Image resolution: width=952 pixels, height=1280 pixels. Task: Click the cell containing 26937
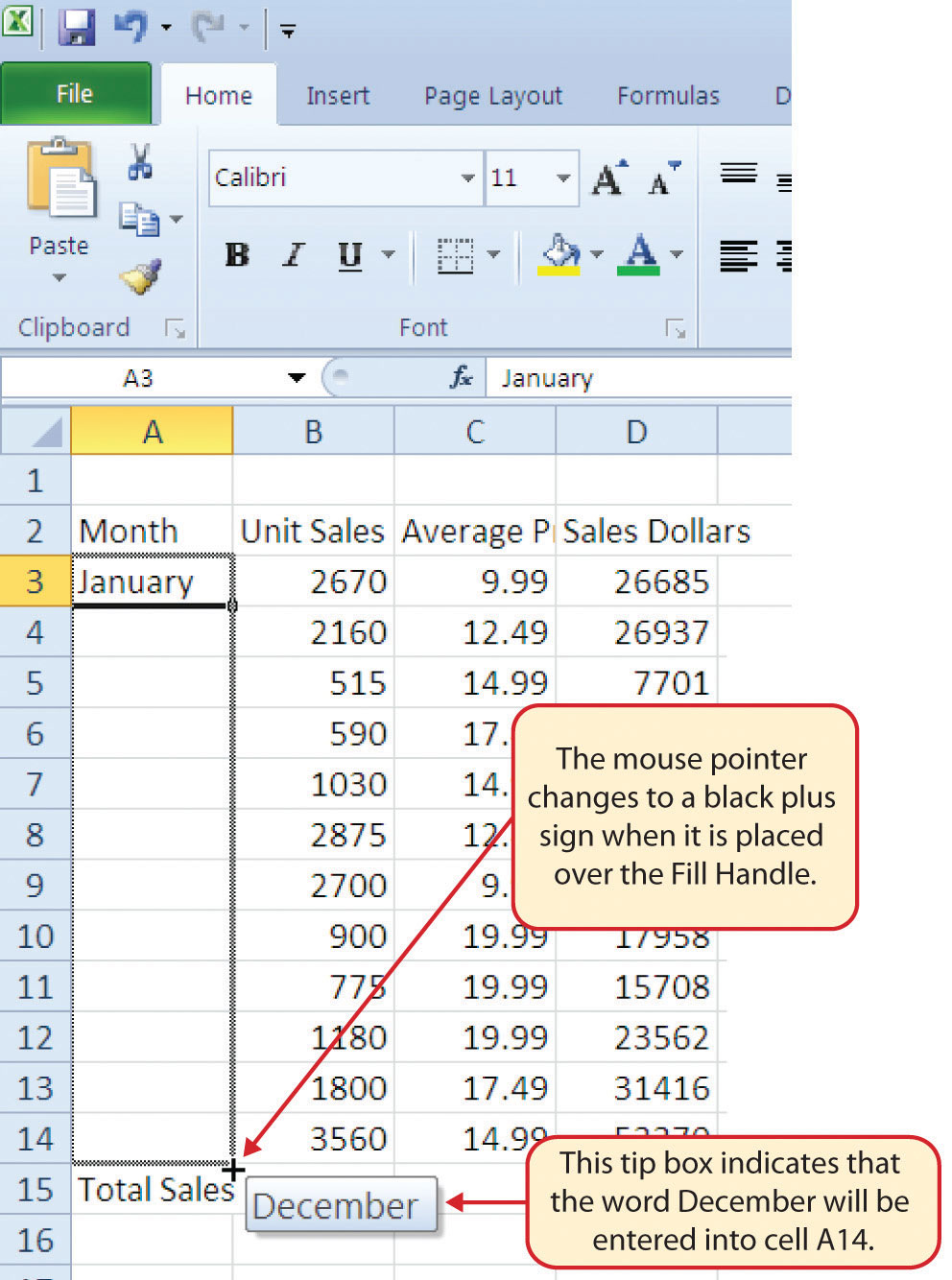click(x=636, y=631)
